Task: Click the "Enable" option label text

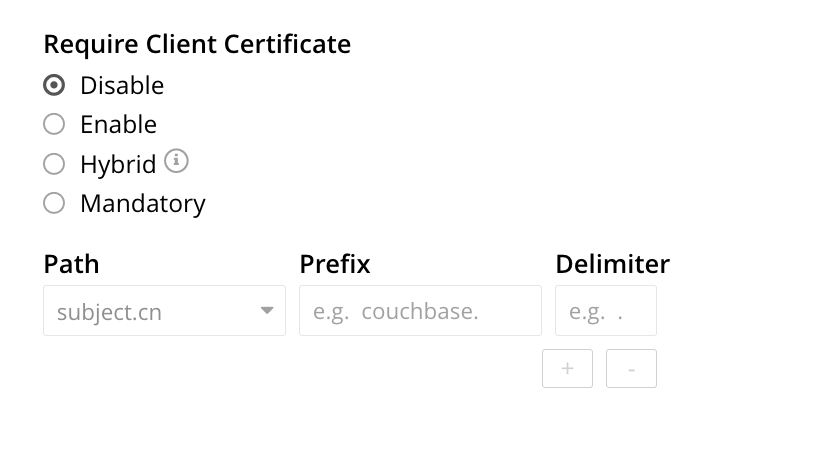Action: click(x=118, y=124)
